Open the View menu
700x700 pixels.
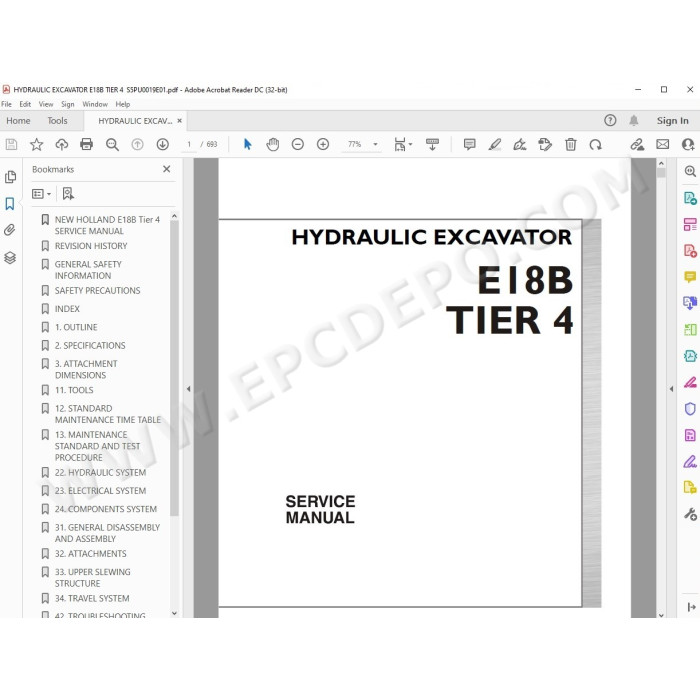(x=46, y=104)
